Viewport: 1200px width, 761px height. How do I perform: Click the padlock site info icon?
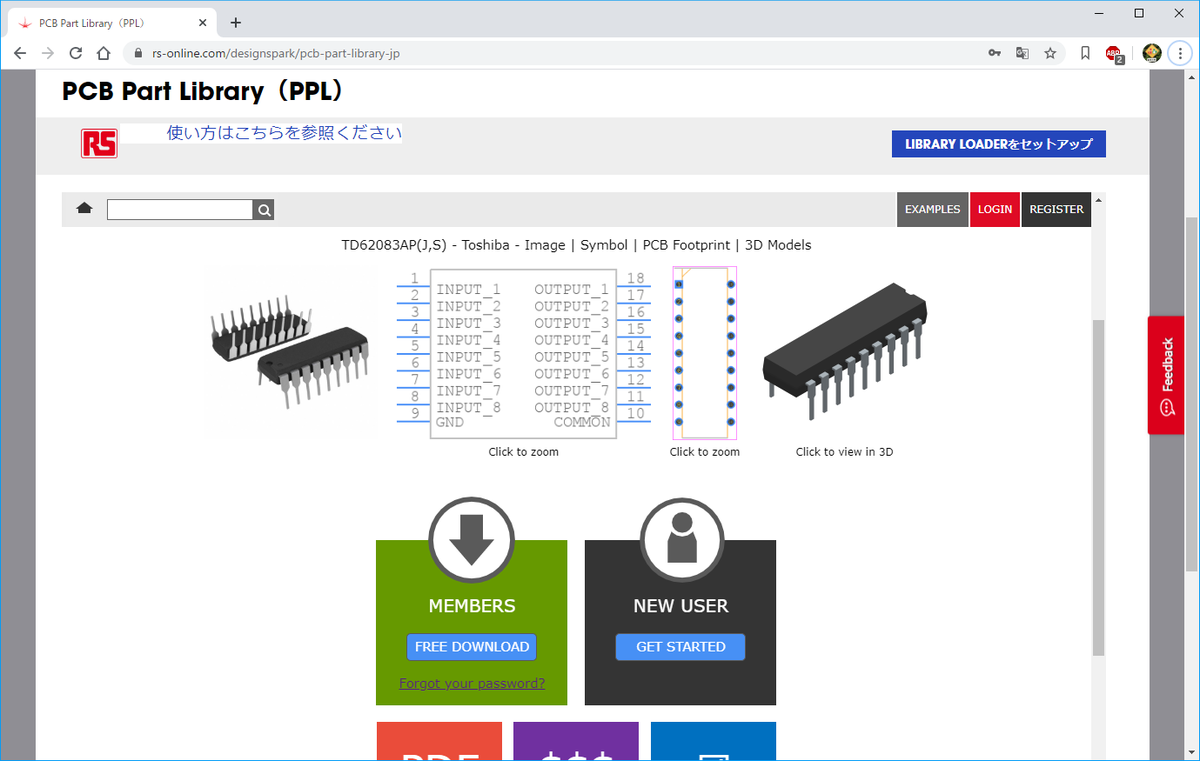(x=139, y=53)
